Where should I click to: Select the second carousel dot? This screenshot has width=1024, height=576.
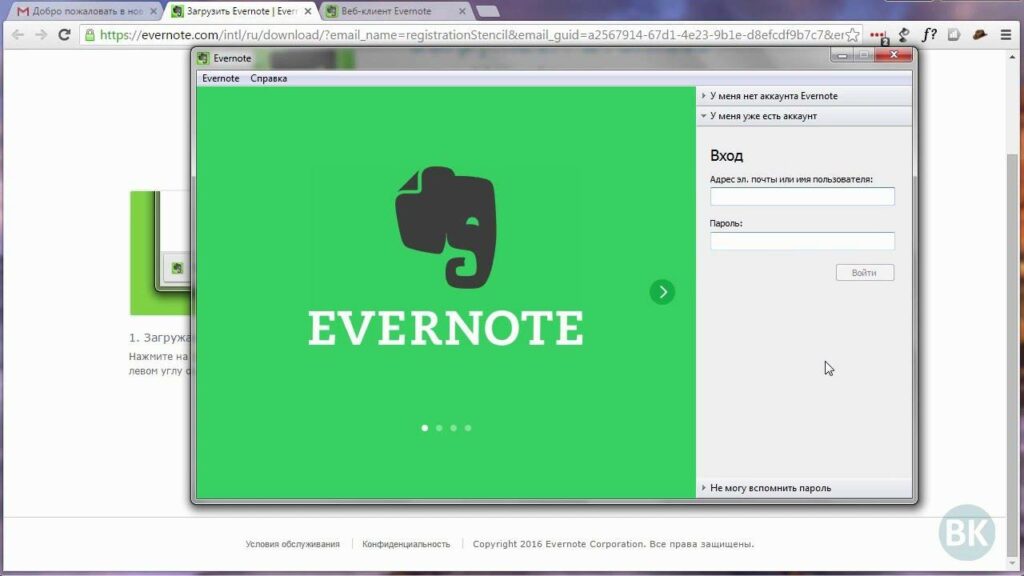(x=439, y=428)
